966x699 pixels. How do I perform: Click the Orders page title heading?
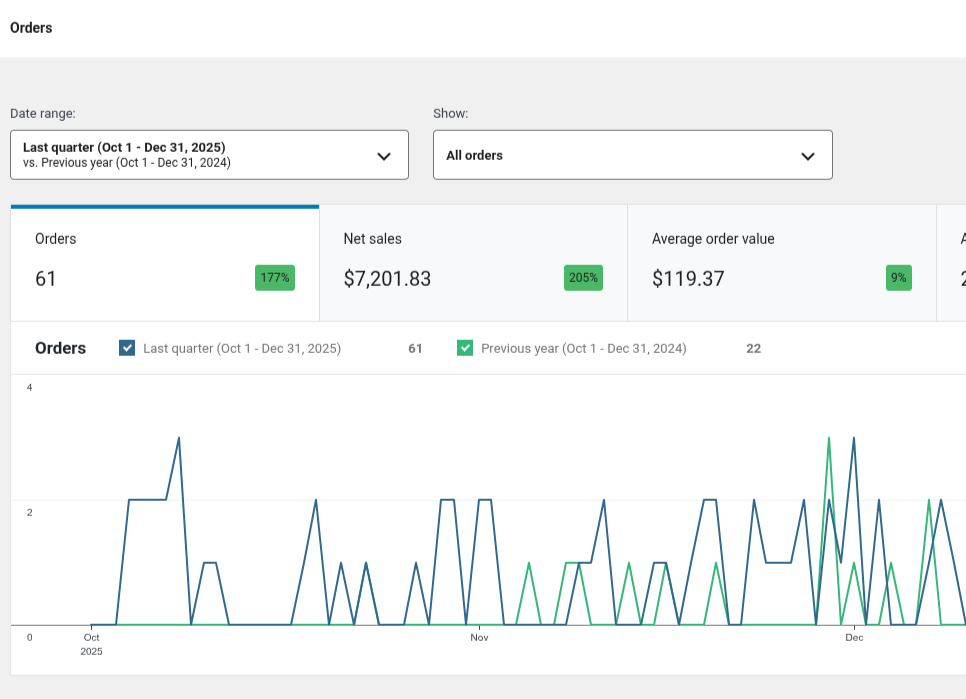coord(31,28)
